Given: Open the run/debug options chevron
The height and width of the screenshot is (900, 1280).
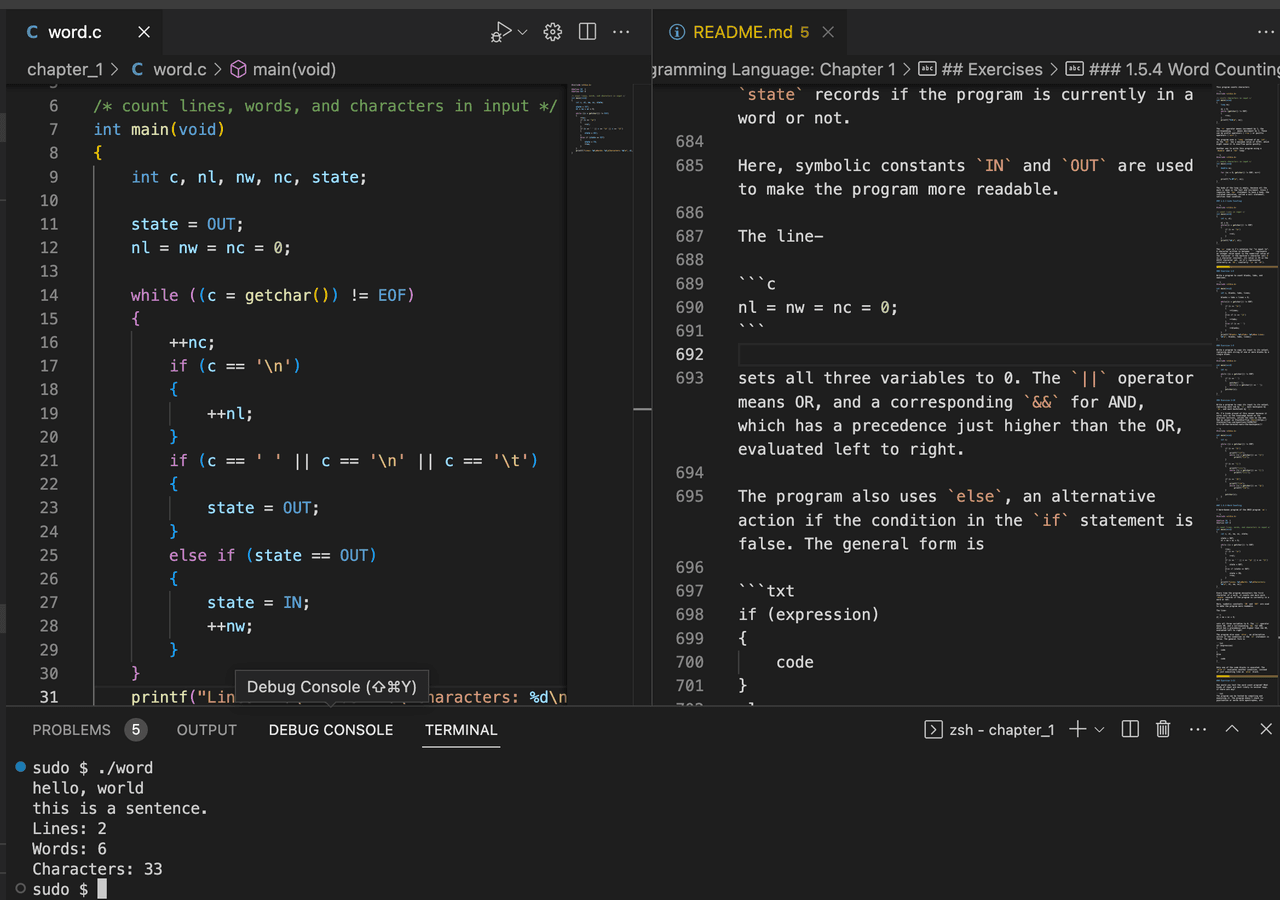Looking at the screenshot, I should click(x=522, y=32).
